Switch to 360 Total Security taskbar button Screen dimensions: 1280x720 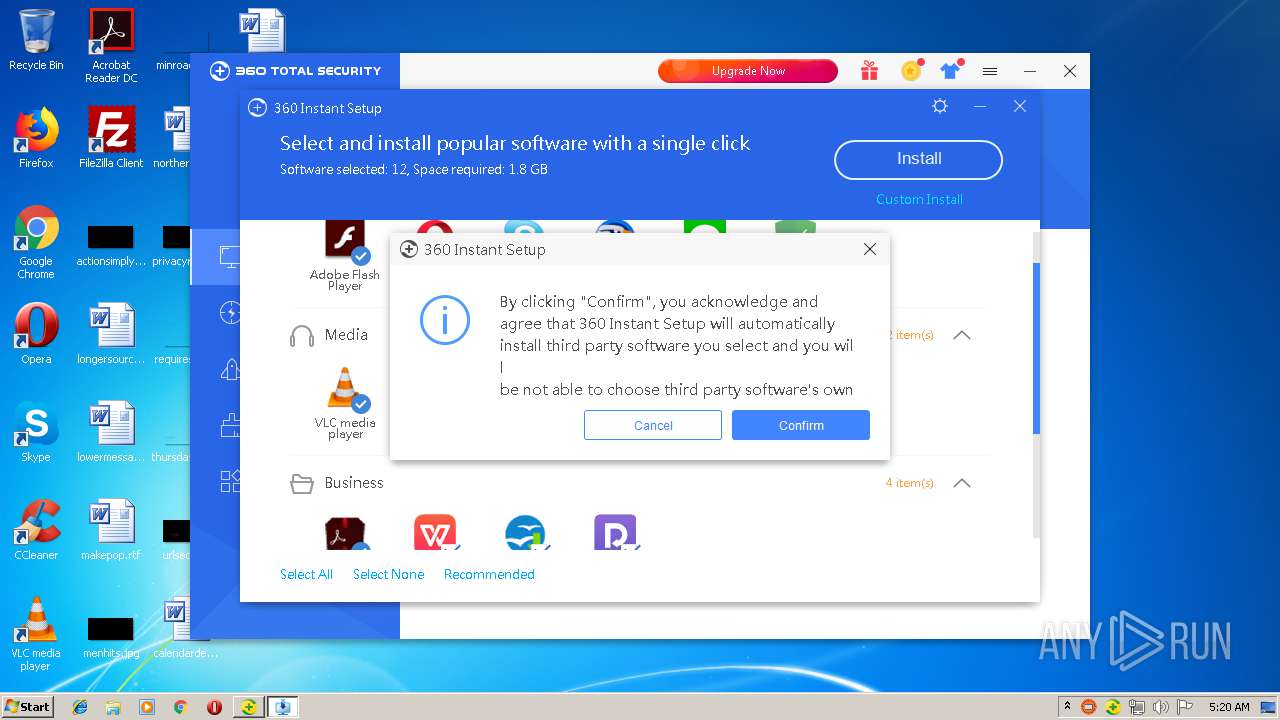click(248, 707)
